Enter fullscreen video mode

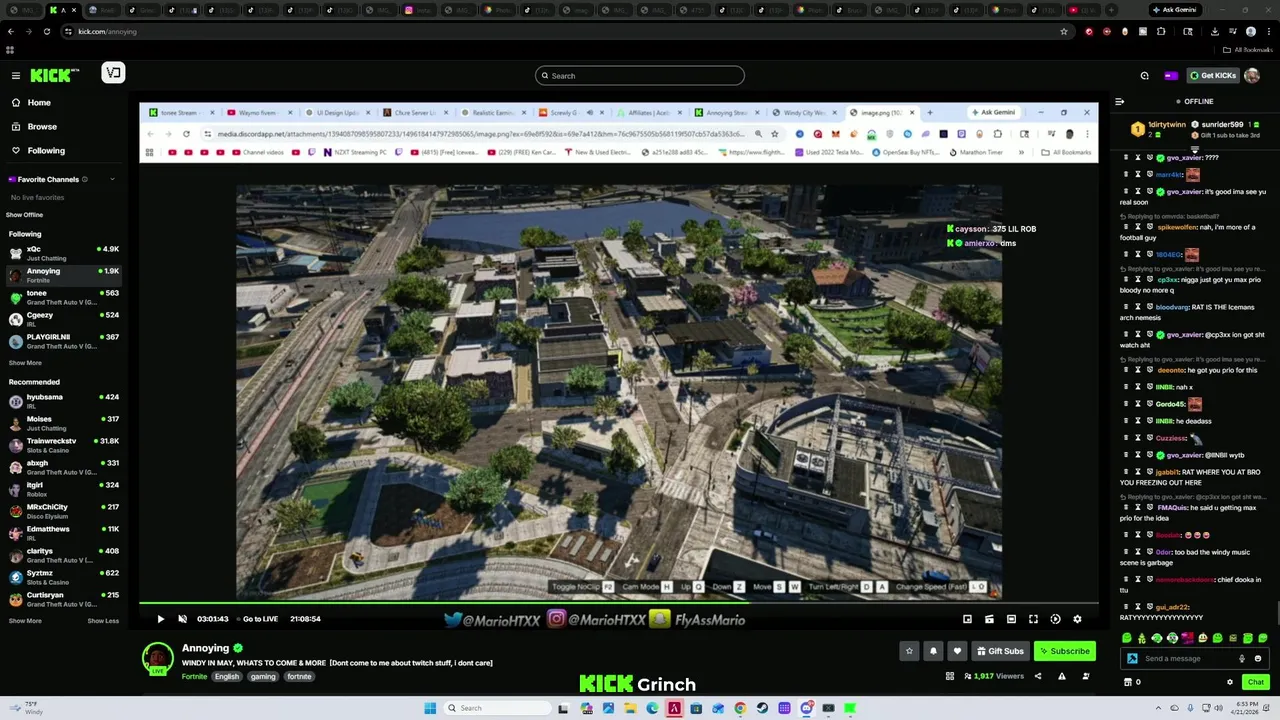click(1033, 619)
